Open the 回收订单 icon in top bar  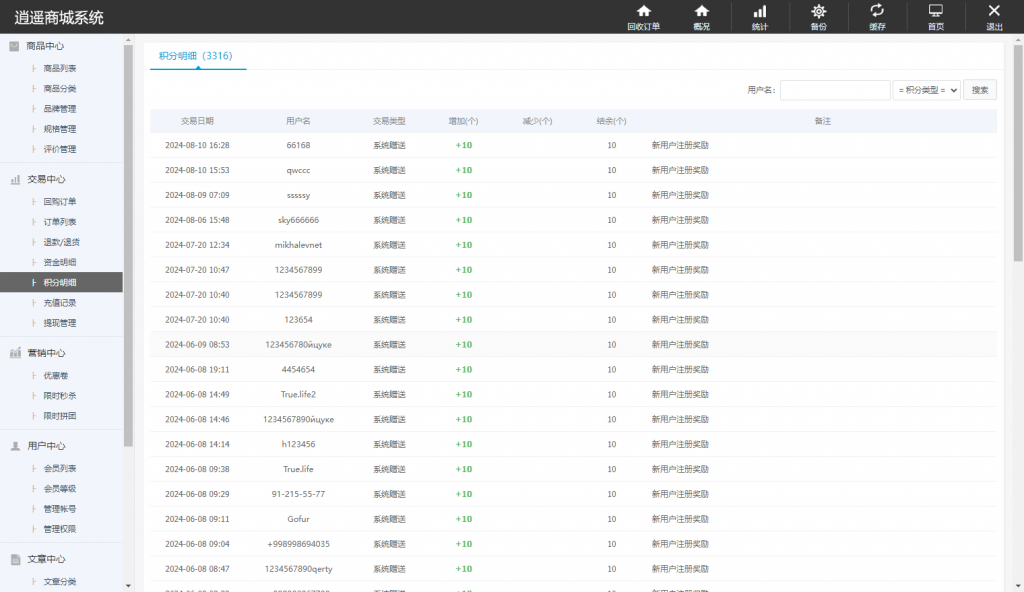point(643,11)
